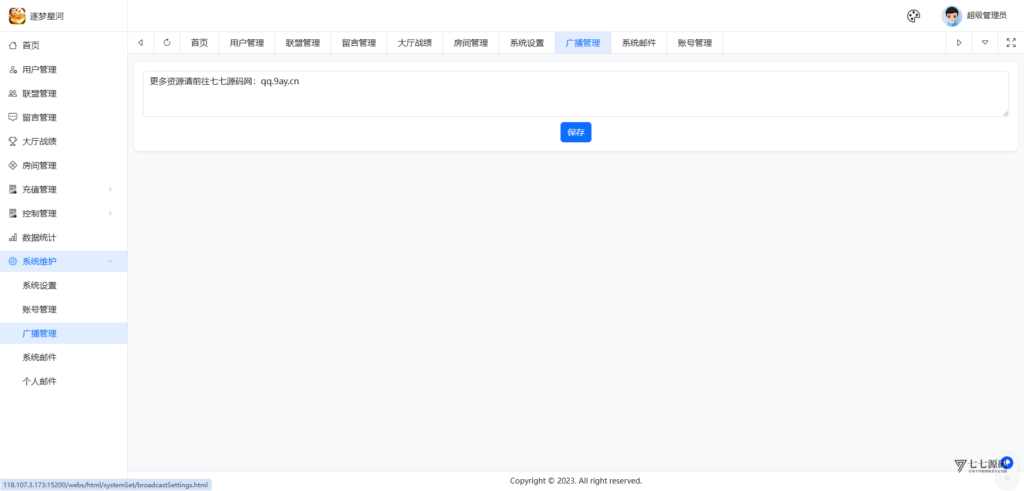1024x491 pixels.
Task: Click the 逐梦星河 title text
Action: [x=47, y=16]
